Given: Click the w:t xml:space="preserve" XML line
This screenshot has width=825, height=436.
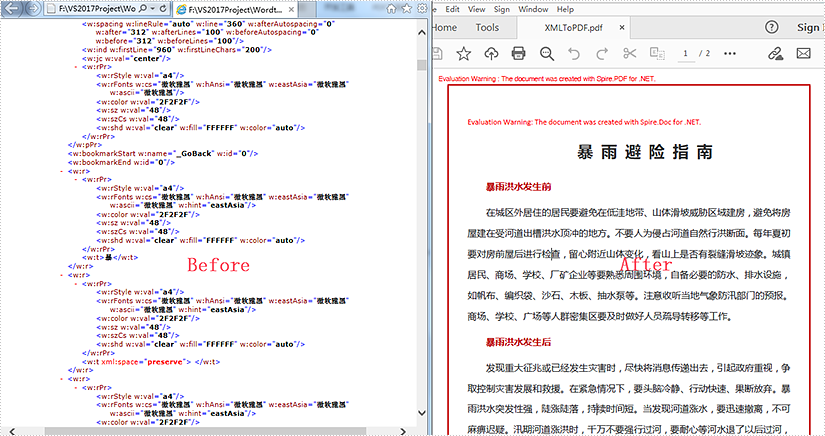Looking at the screenshot, I should [150, 362].
